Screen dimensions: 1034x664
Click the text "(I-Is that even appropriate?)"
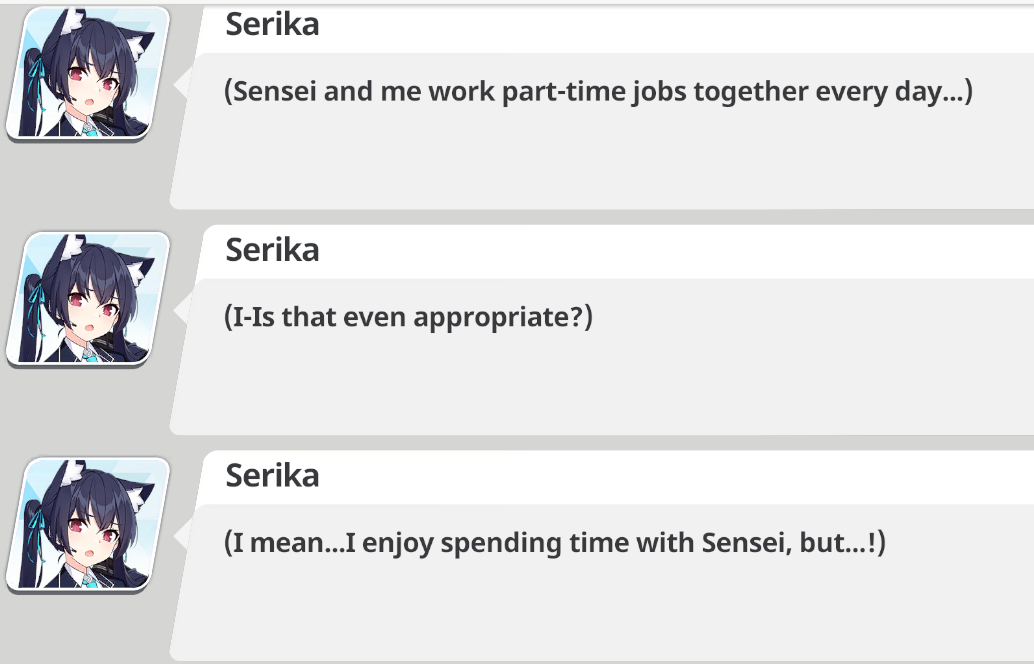pyautogui.click(x=408, y=318)
